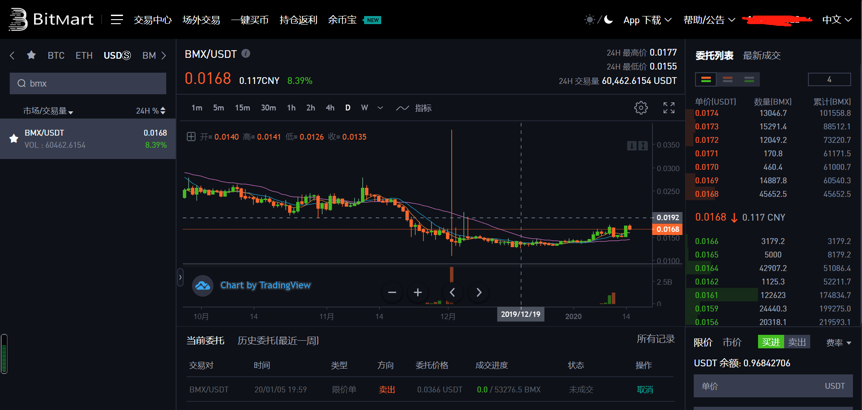Click the favorites star tab in market list
Viewport: 862px width, 410px height.
pyautogui.click(x=31, y=56)
